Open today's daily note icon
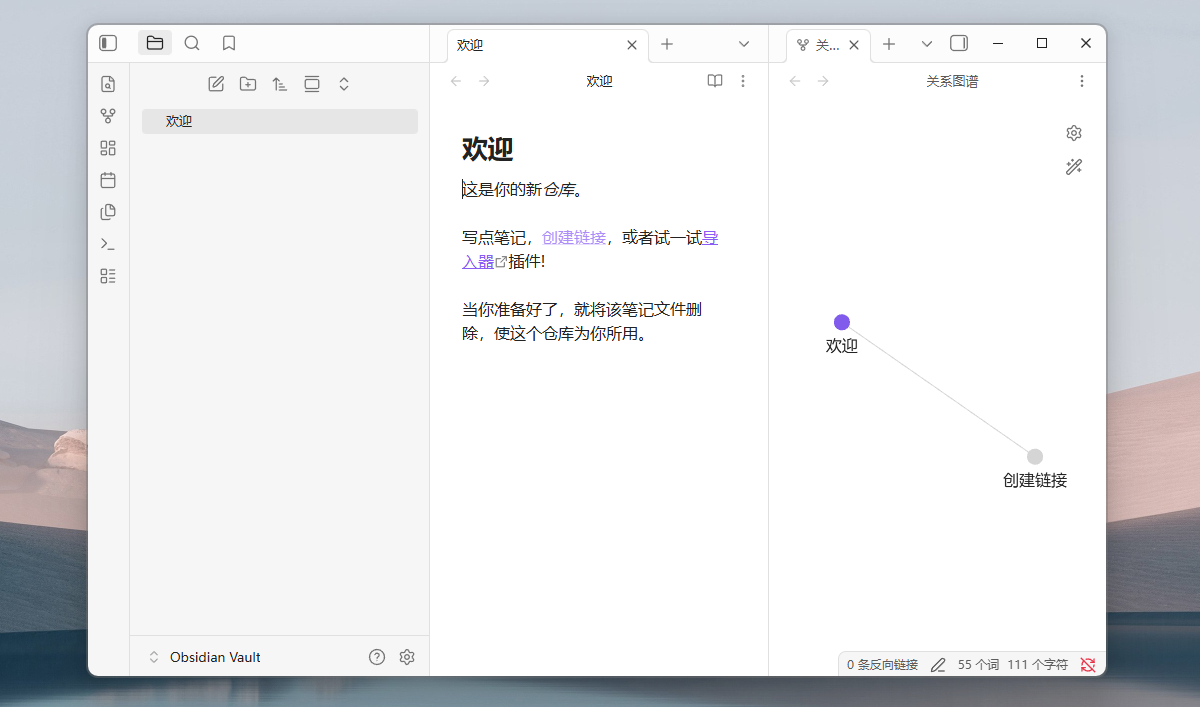 coord(108,180)
